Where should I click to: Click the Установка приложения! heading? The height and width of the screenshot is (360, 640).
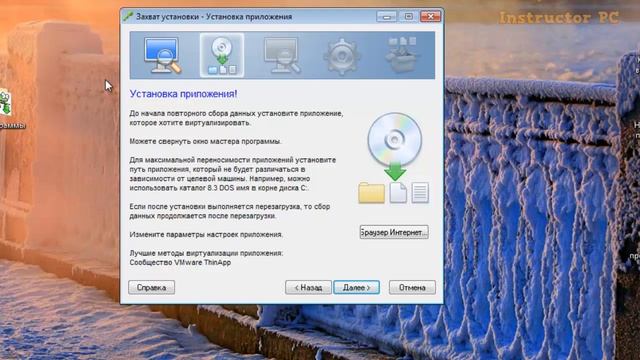[183, 93]
